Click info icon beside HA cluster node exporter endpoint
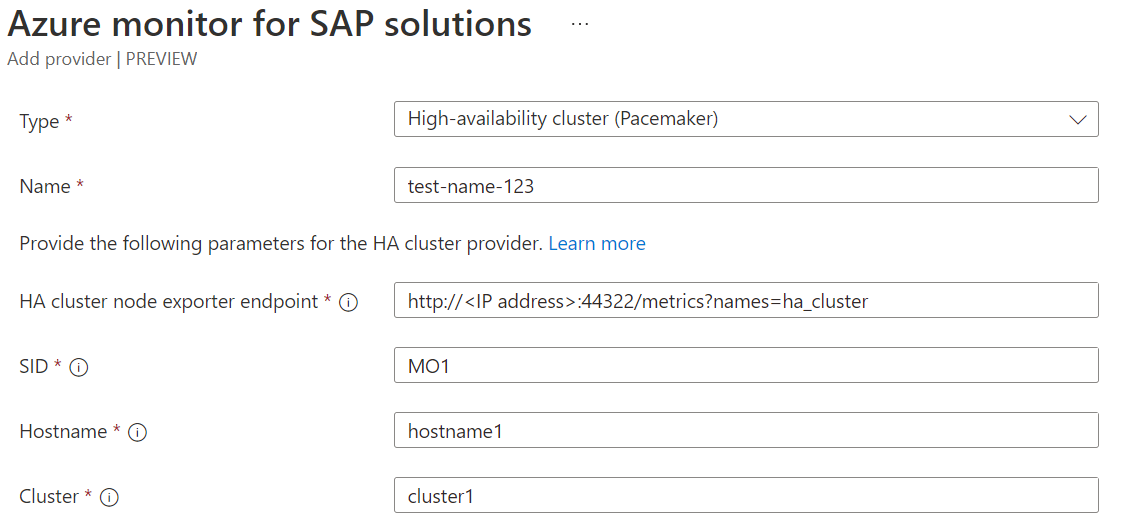 click(x=348, y=302)
